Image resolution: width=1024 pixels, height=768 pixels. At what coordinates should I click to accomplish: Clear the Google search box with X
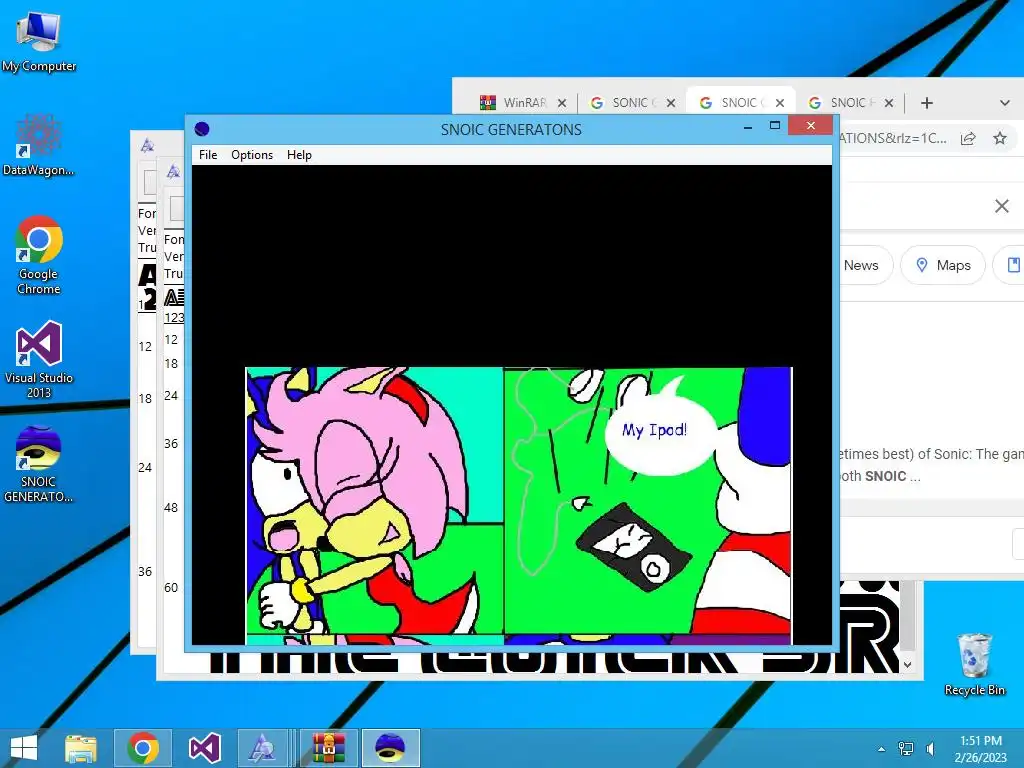point(1002,206)
